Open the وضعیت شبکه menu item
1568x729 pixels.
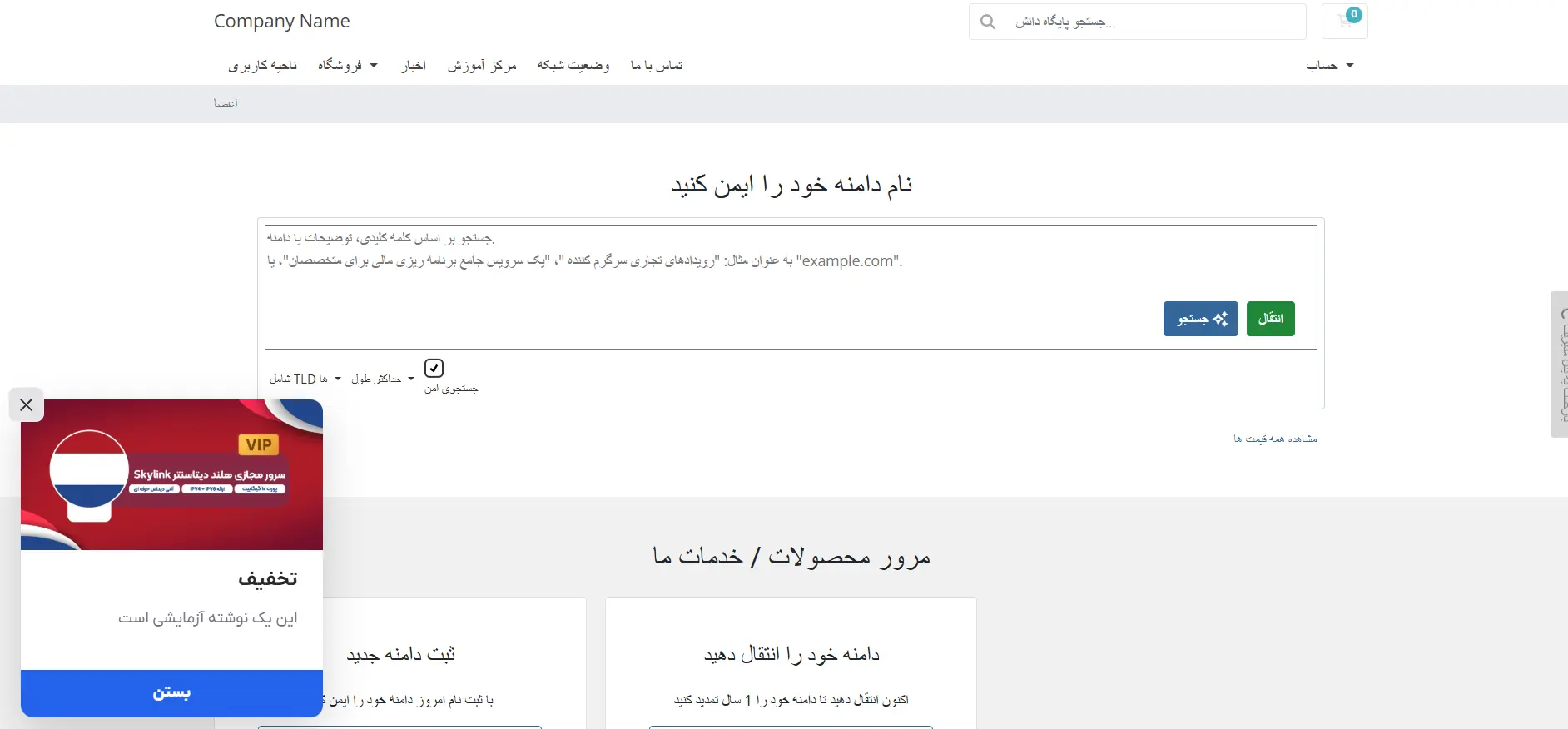tap(573, 65)
